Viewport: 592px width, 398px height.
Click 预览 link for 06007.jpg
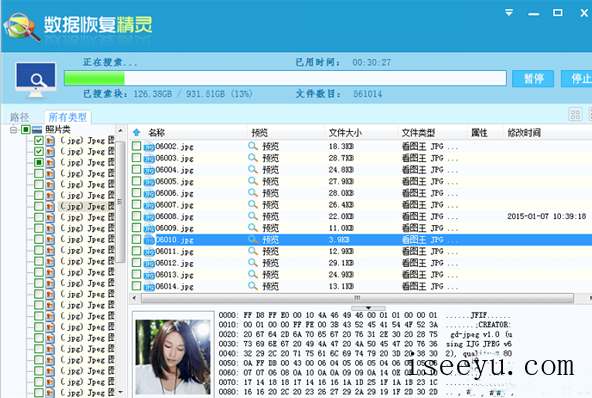(270, 205)
